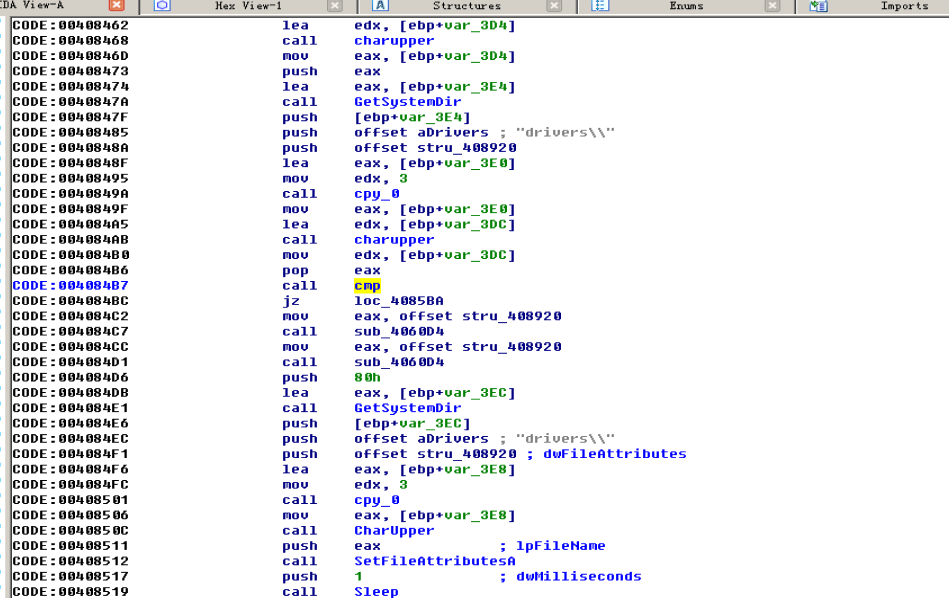949x598 pixels.
Task: Close the IDA View-A tab
Action: [x=116, y=5]
